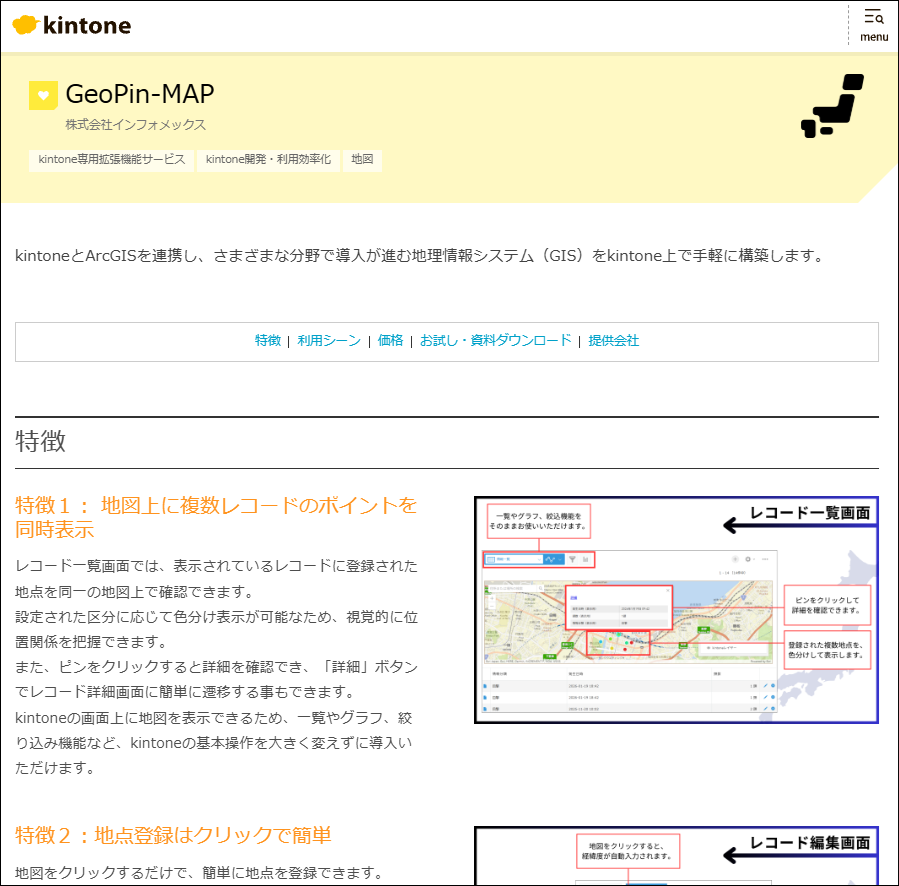Click the GeoPin-MAP product title

click(x=140, y=94)
